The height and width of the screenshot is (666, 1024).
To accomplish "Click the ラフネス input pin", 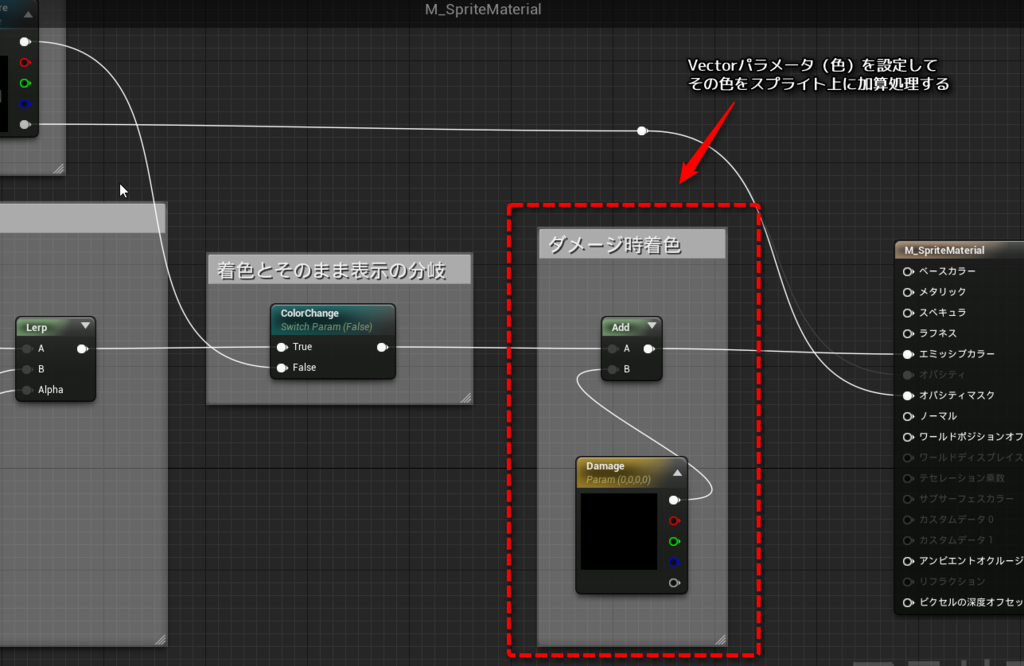I will pyautogui.click(x=908, y=334).
